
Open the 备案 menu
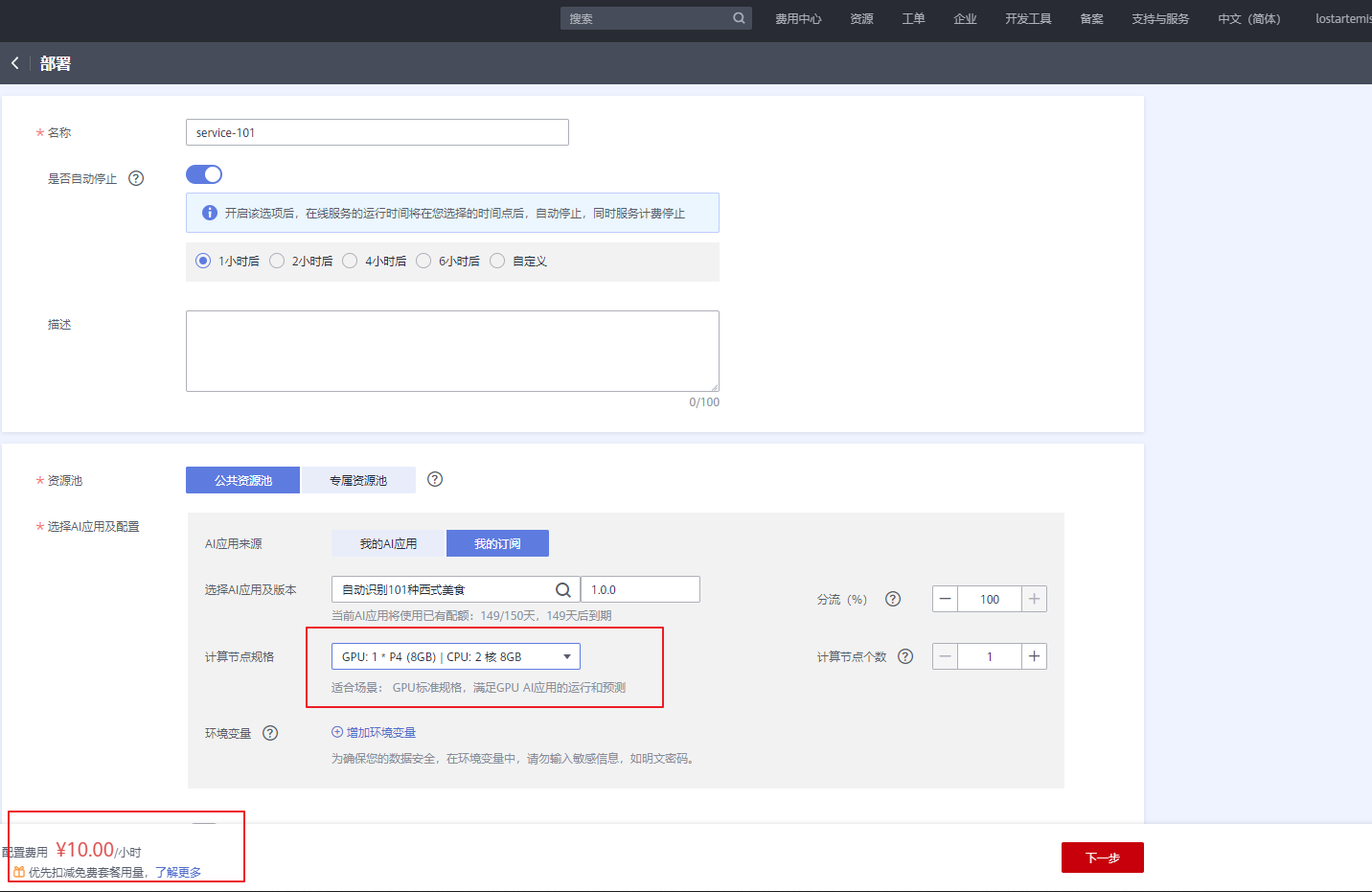pyautogui.click(x=1091, y=19)
